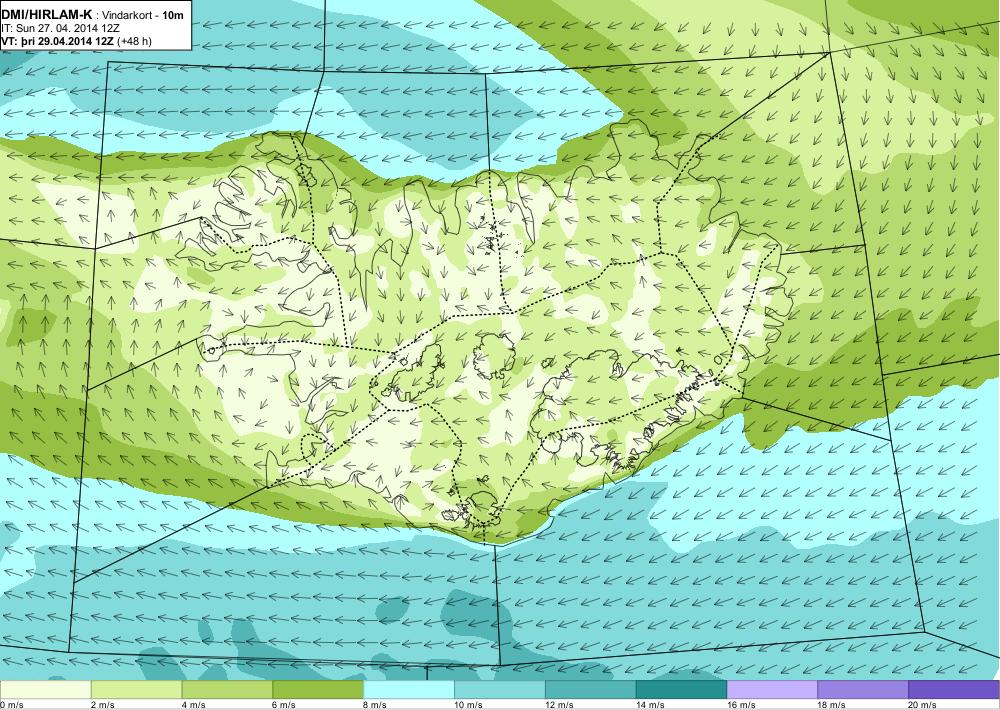
Task: Click the medium purple 18–20 m/s legend swatch
Action: (x=862, y=690)
